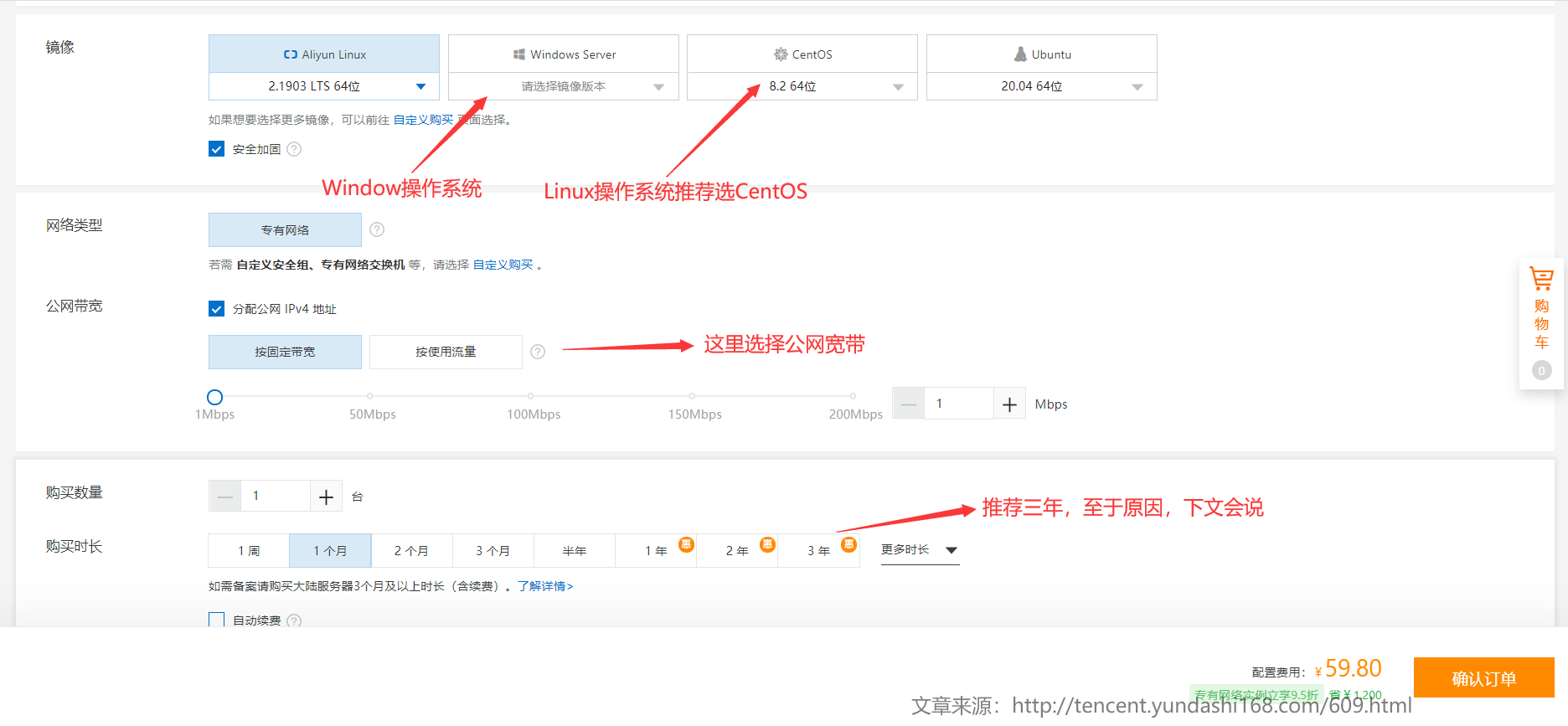Image resolution: width=1568 pixels, height=726 pixels.
Task: Open the Ubuntu 20.04 64位 version dropdown
Action: click(1042, 86)
